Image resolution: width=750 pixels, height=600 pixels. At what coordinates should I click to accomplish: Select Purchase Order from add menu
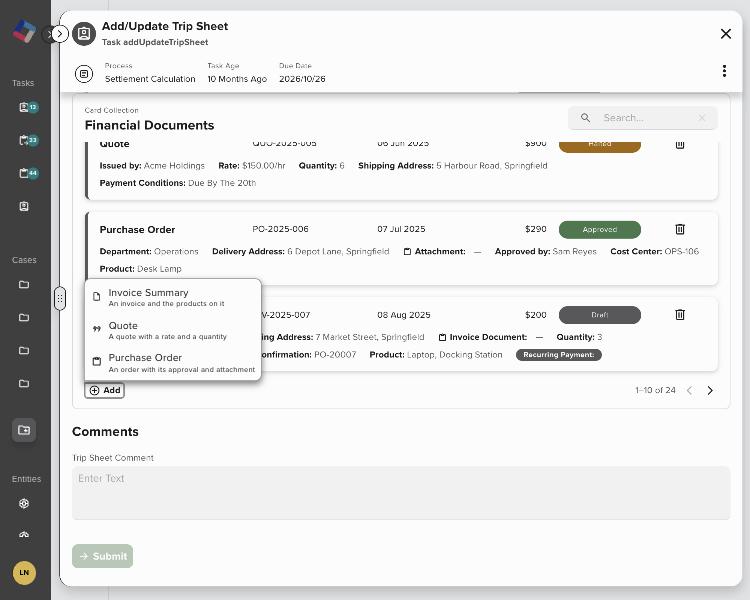pos(173,363)
